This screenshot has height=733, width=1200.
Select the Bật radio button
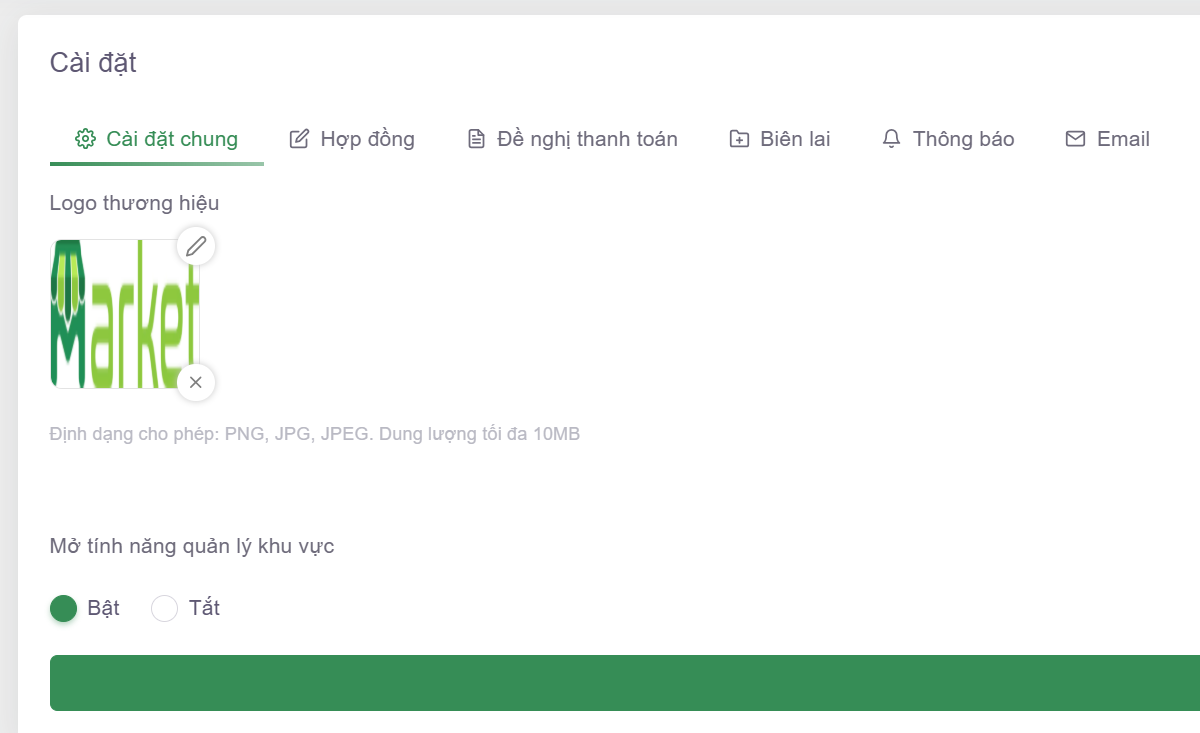click(x=64, y=608)
